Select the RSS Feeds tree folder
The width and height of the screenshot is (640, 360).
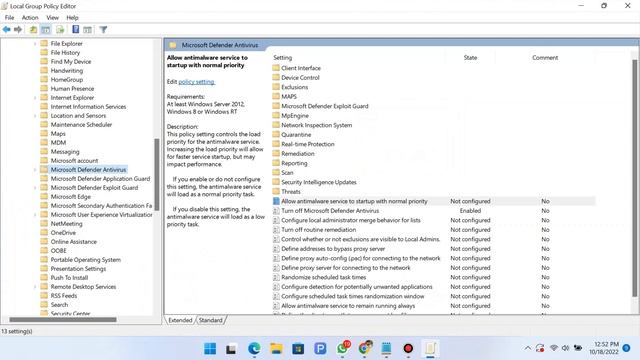coord(64,296)
